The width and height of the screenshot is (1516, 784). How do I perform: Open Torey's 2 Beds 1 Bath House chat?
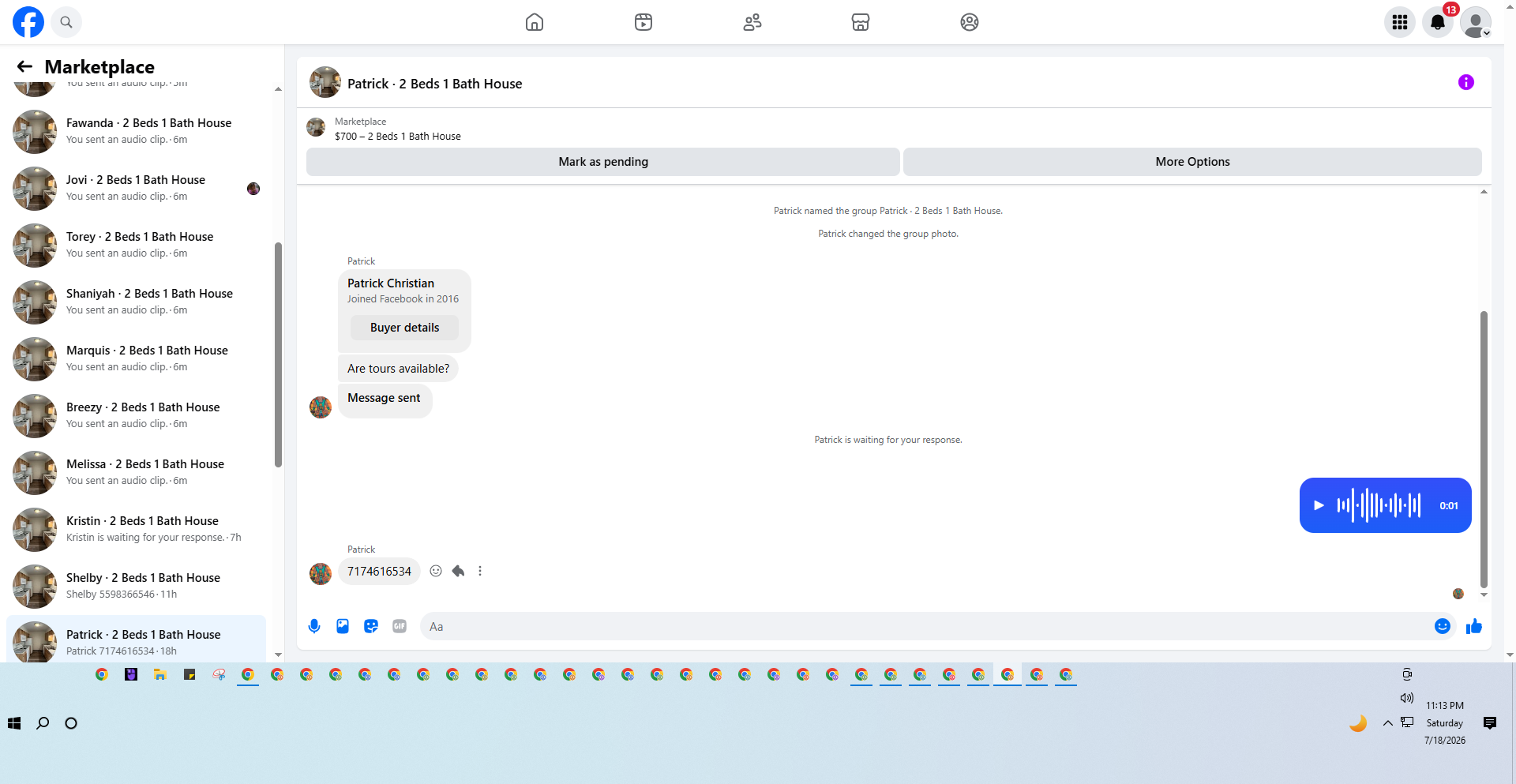point(136,245)
